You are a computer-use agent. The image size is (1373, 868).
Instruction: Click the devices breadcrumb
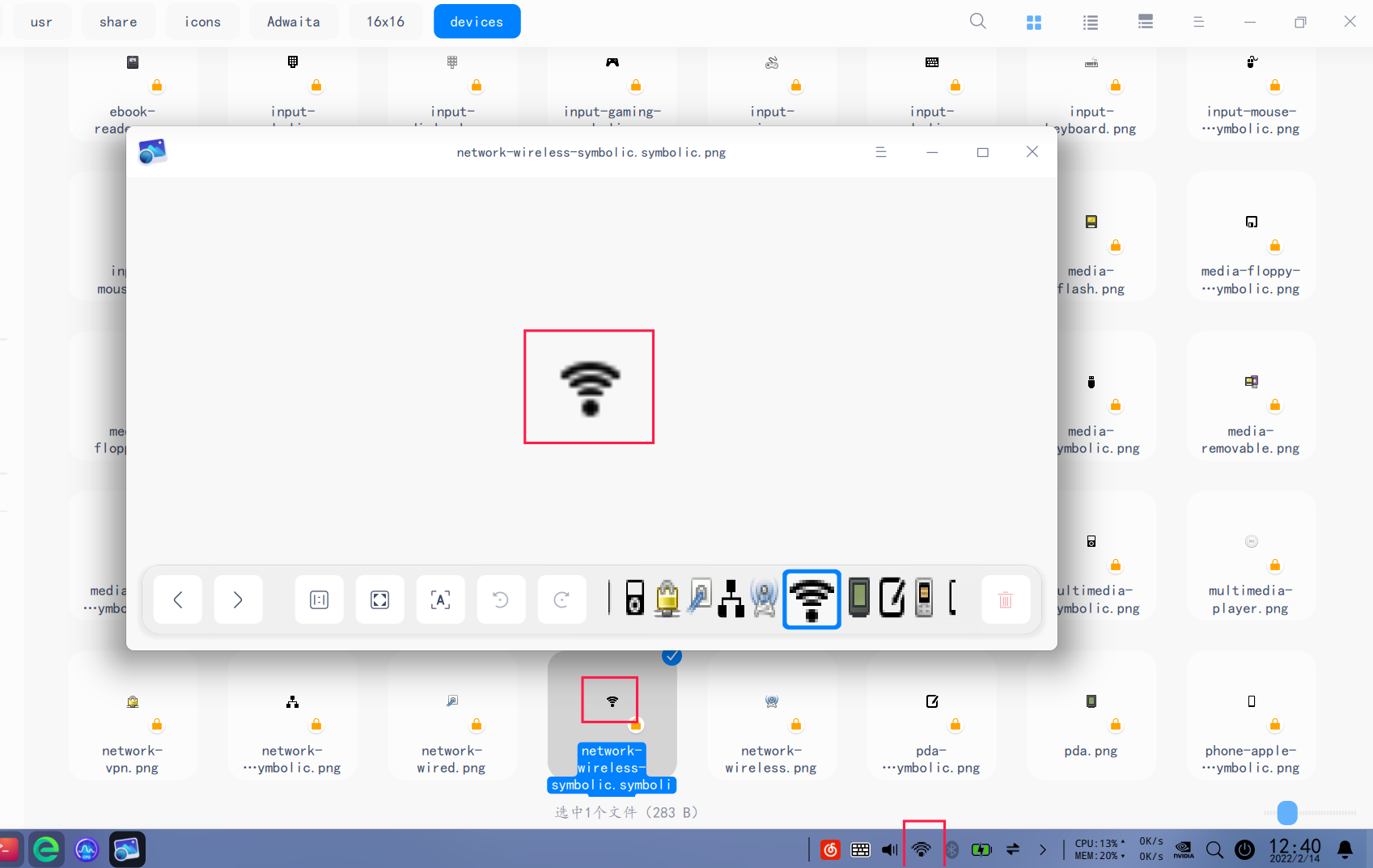click(x=477, y=22)
